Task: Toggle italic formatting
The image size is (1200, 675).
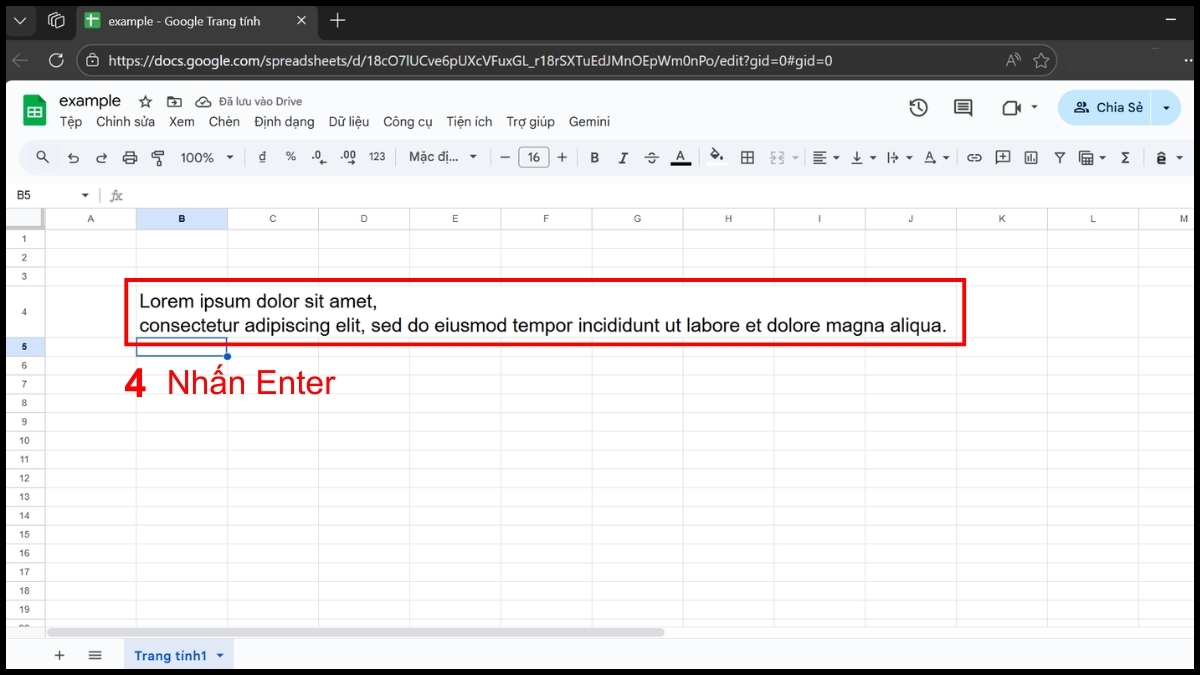Action: pos(622,157)
